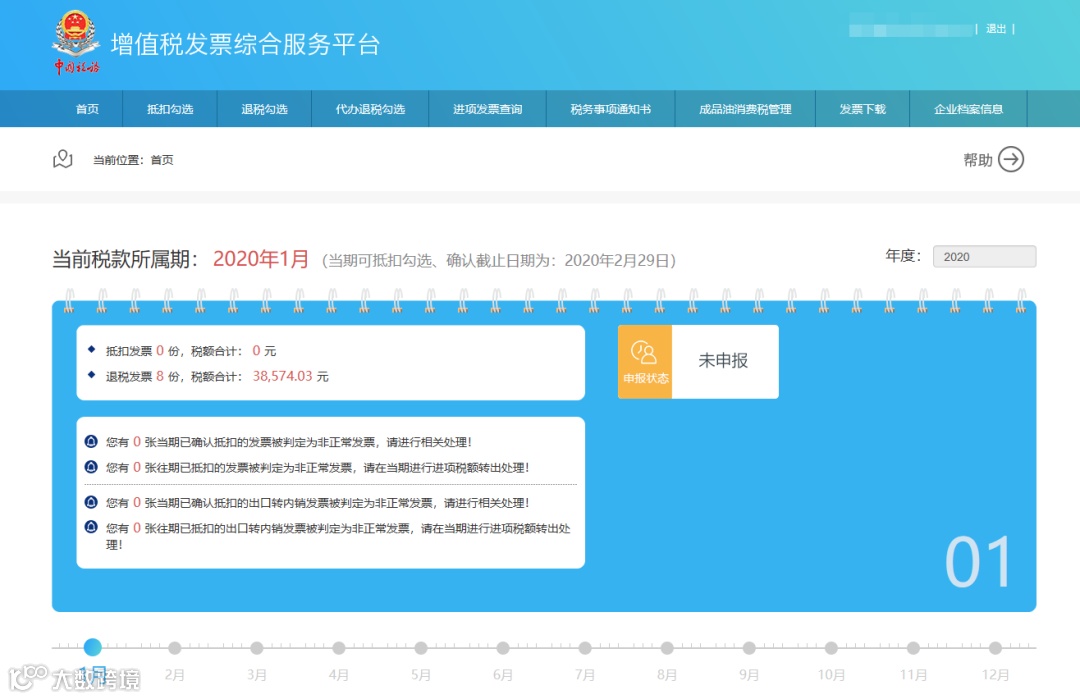Go to 进项发票查询 menu
Screen dimensions: 1080x699
tap(488, 109)
